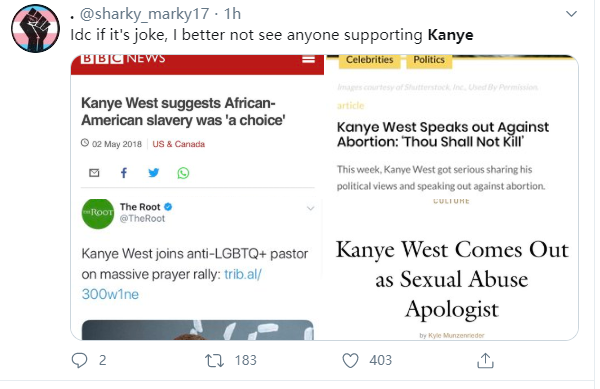
Task: Expand The Root tweet's dropdown chevron
Action: tap(310, 208)
